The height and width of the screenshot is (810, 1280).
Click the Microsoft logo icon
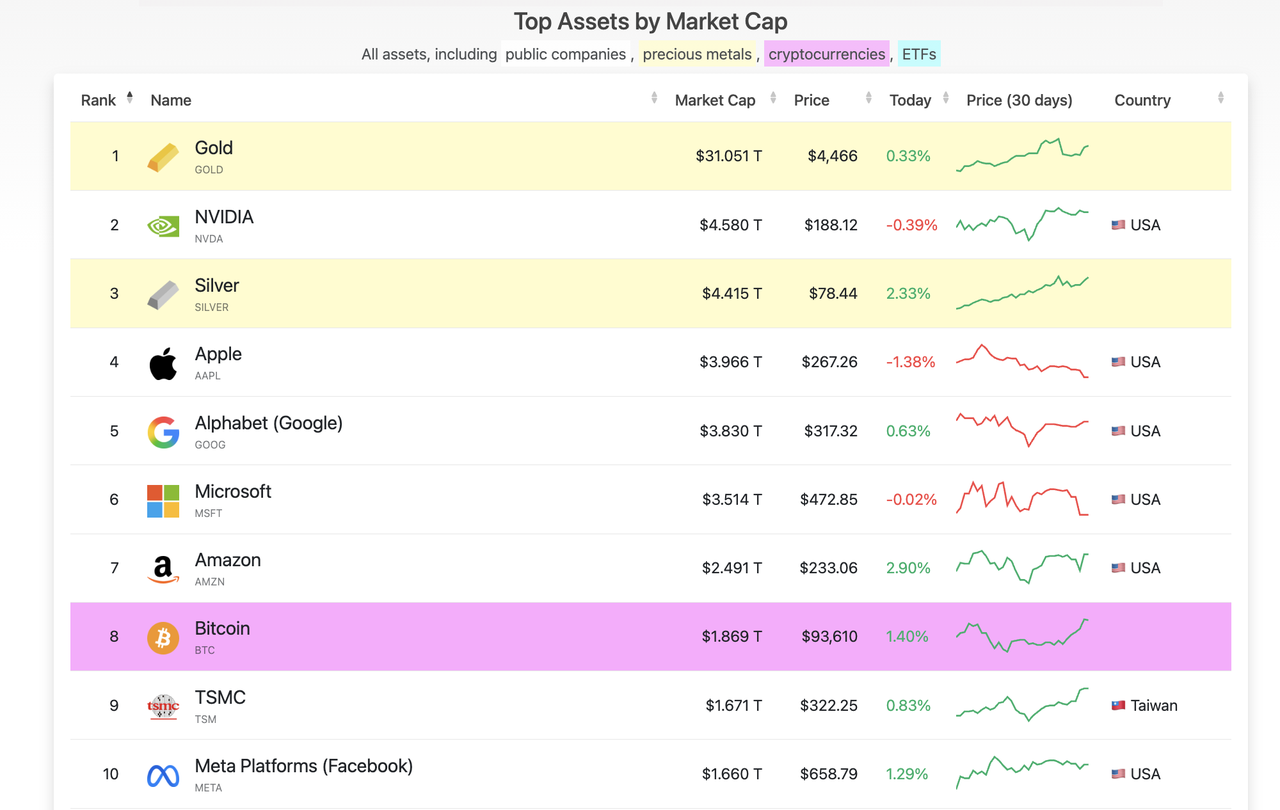pos(163,500)
